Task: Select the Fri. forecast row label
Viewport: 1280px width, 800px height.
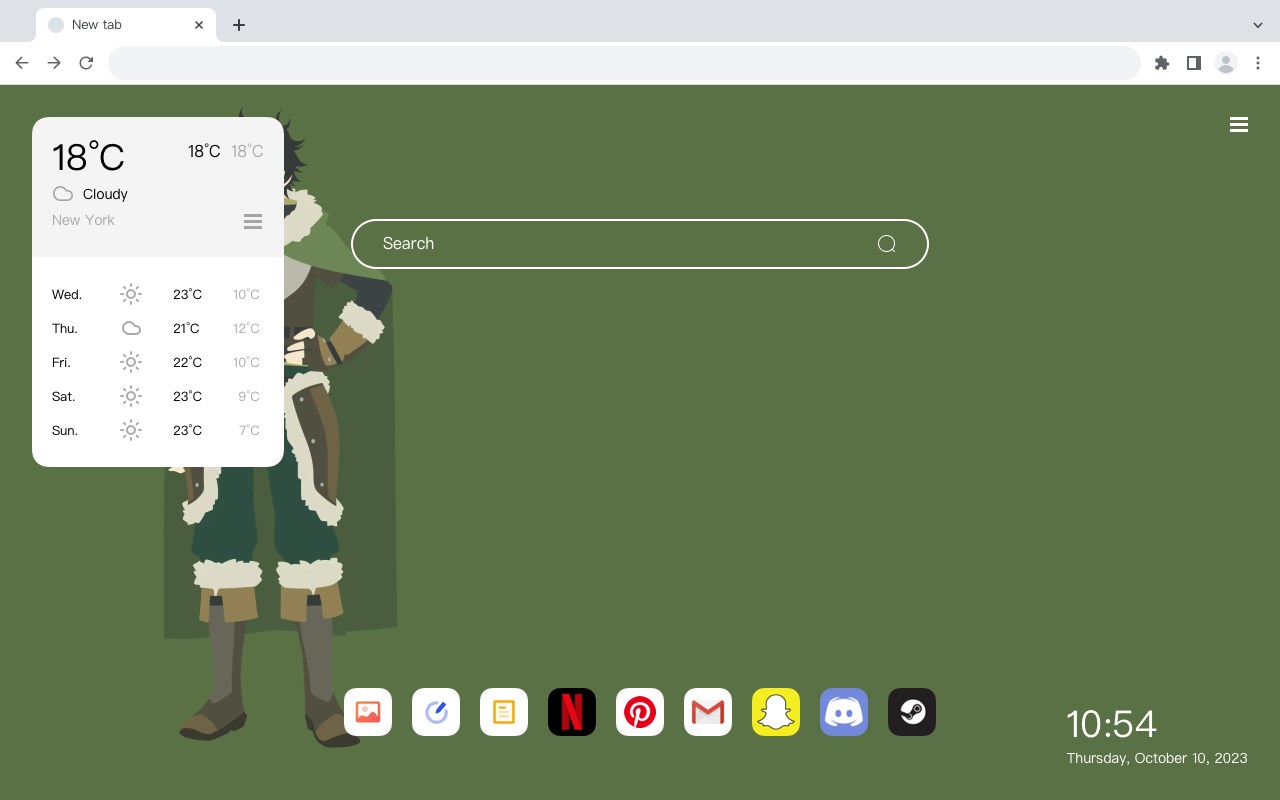Action: (x=61, y=362)
